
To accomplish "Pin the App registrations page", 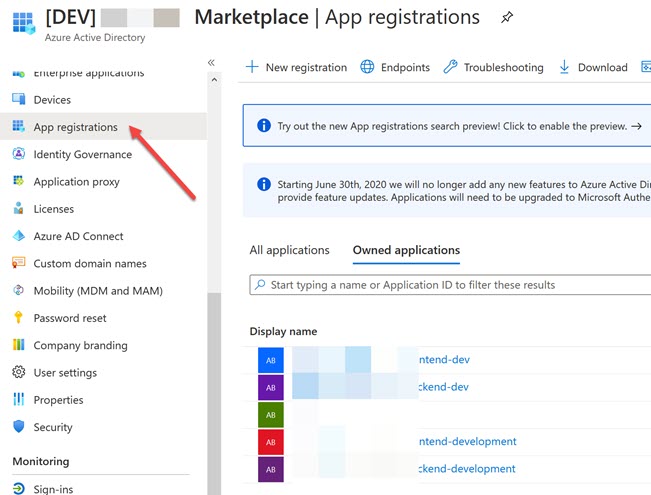I will click(x=507, y=17).
